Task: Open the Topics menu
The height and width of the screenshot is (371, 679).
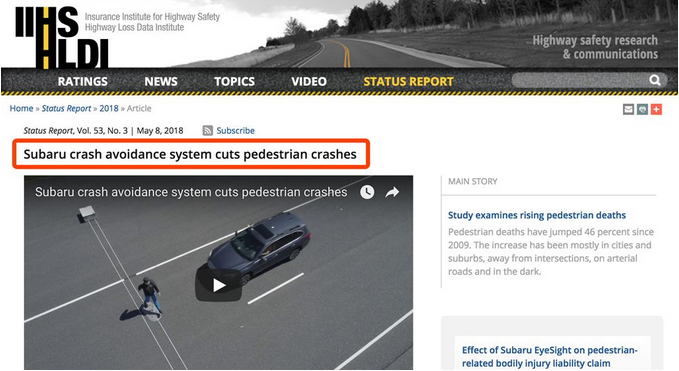Action: point(234,81)
